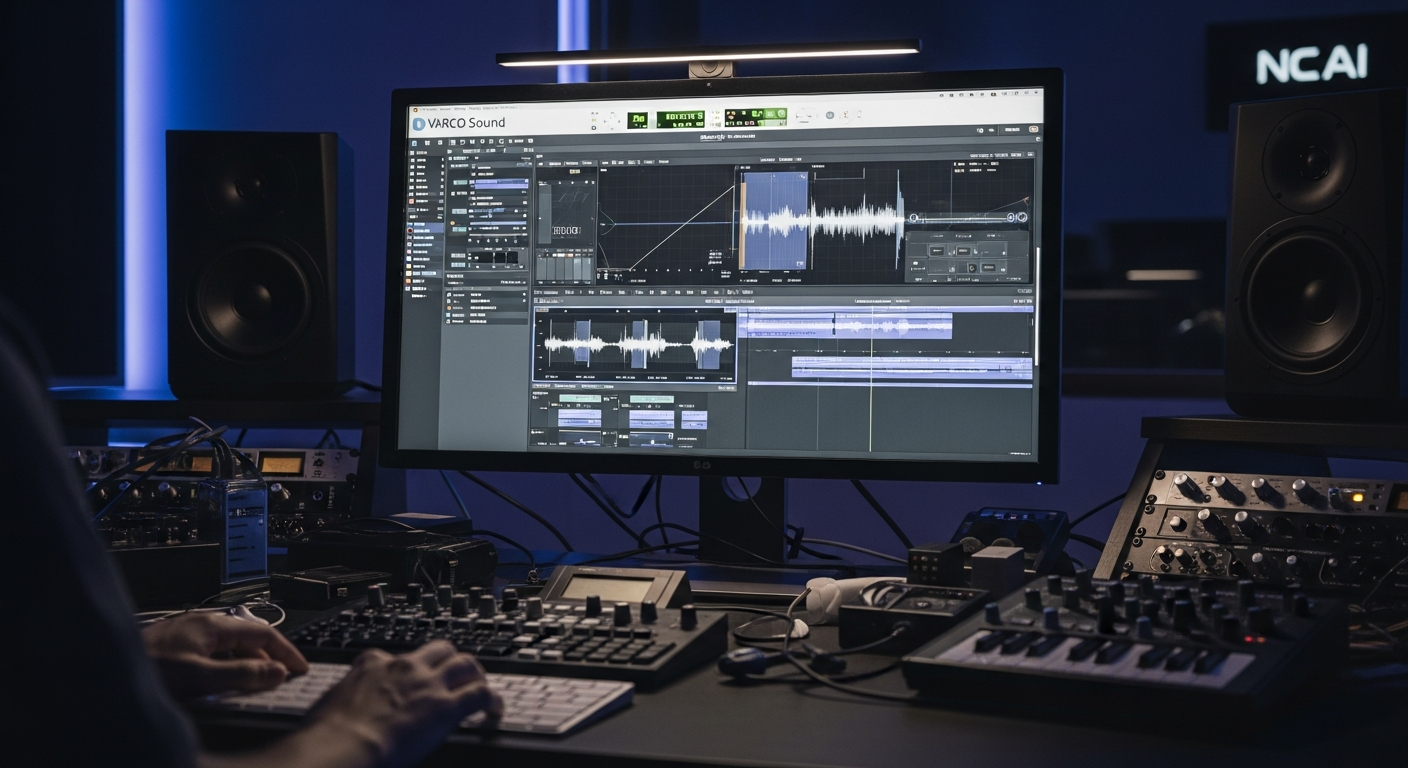Select the blue highlighted region in the main waveform
Screen dimensions: 1408x768
[774, 220]
